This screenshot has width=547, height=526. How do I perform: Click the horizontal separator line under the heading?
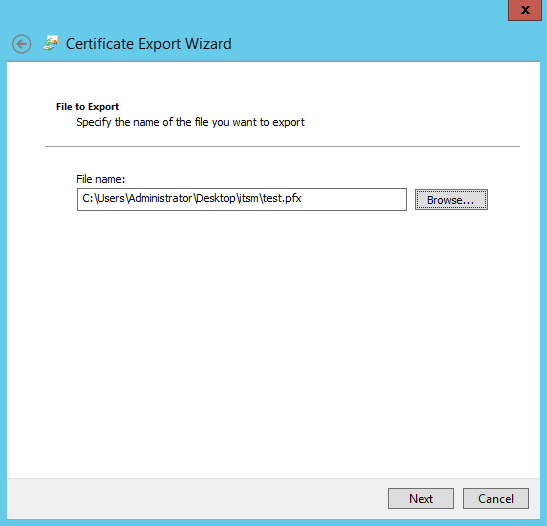tap(282, 146)
